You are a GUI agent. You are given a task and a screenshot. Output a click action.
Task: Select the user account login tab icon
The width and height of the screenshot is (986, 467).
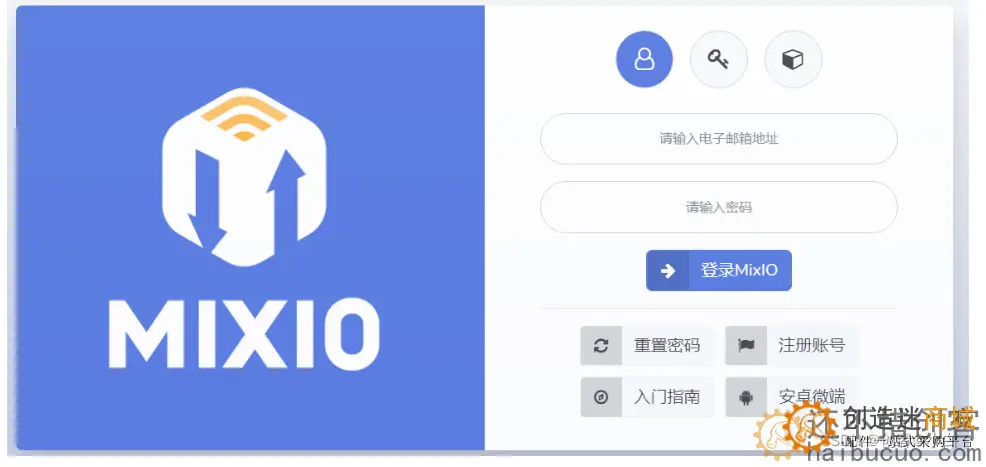(x=644, y=59)
